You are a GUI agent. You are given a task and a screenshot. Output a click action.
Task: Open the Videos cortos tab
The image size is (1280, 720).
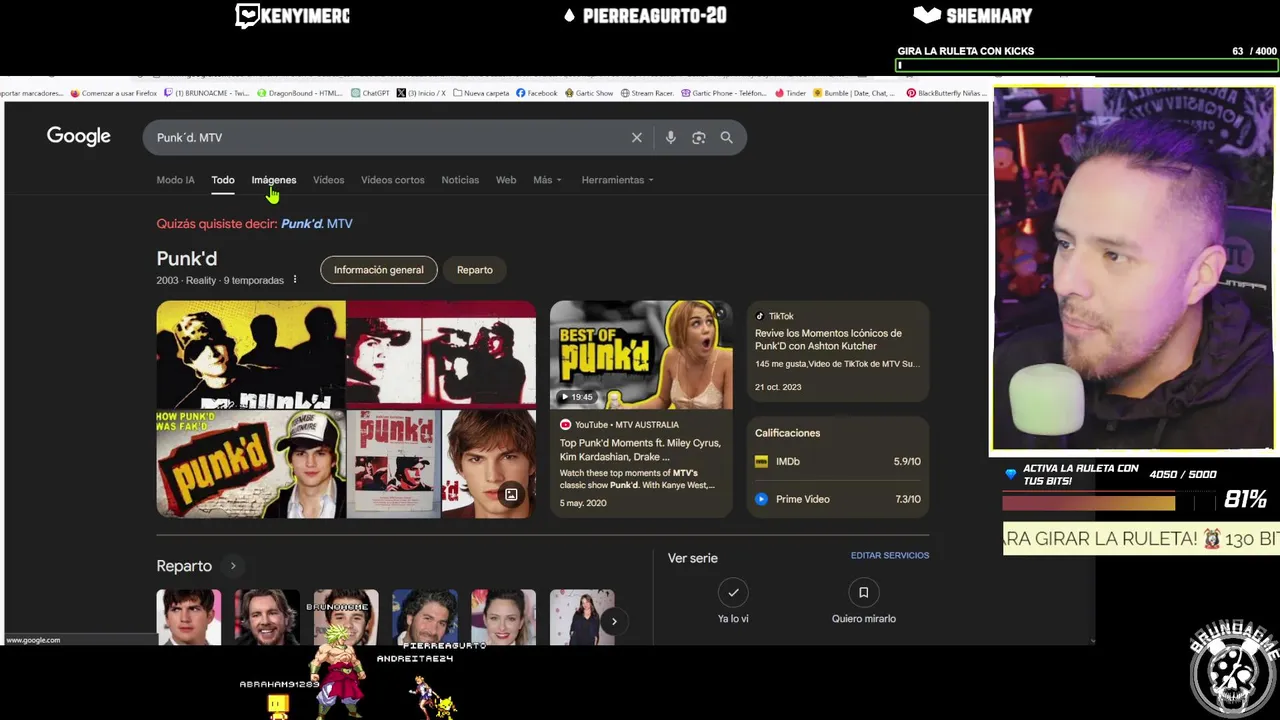392,180
